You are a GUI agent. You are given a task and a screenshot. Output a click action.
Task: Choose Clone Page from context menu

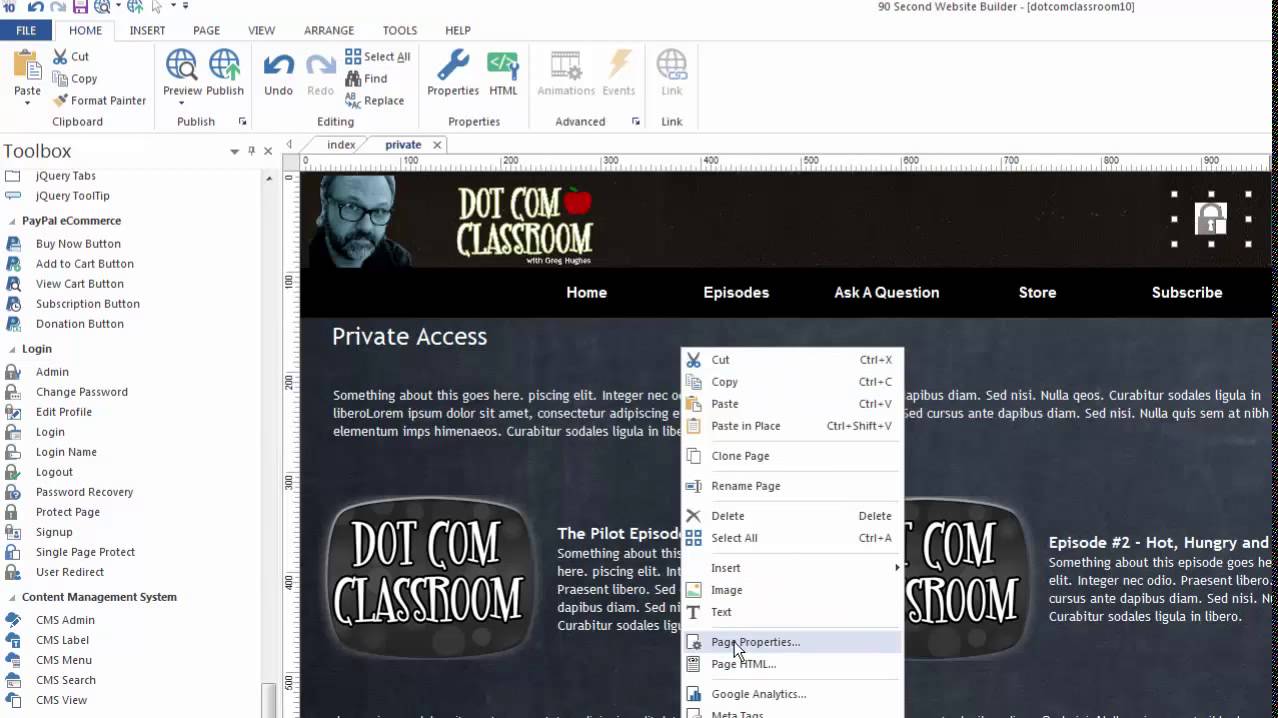(x=792, y=456)
